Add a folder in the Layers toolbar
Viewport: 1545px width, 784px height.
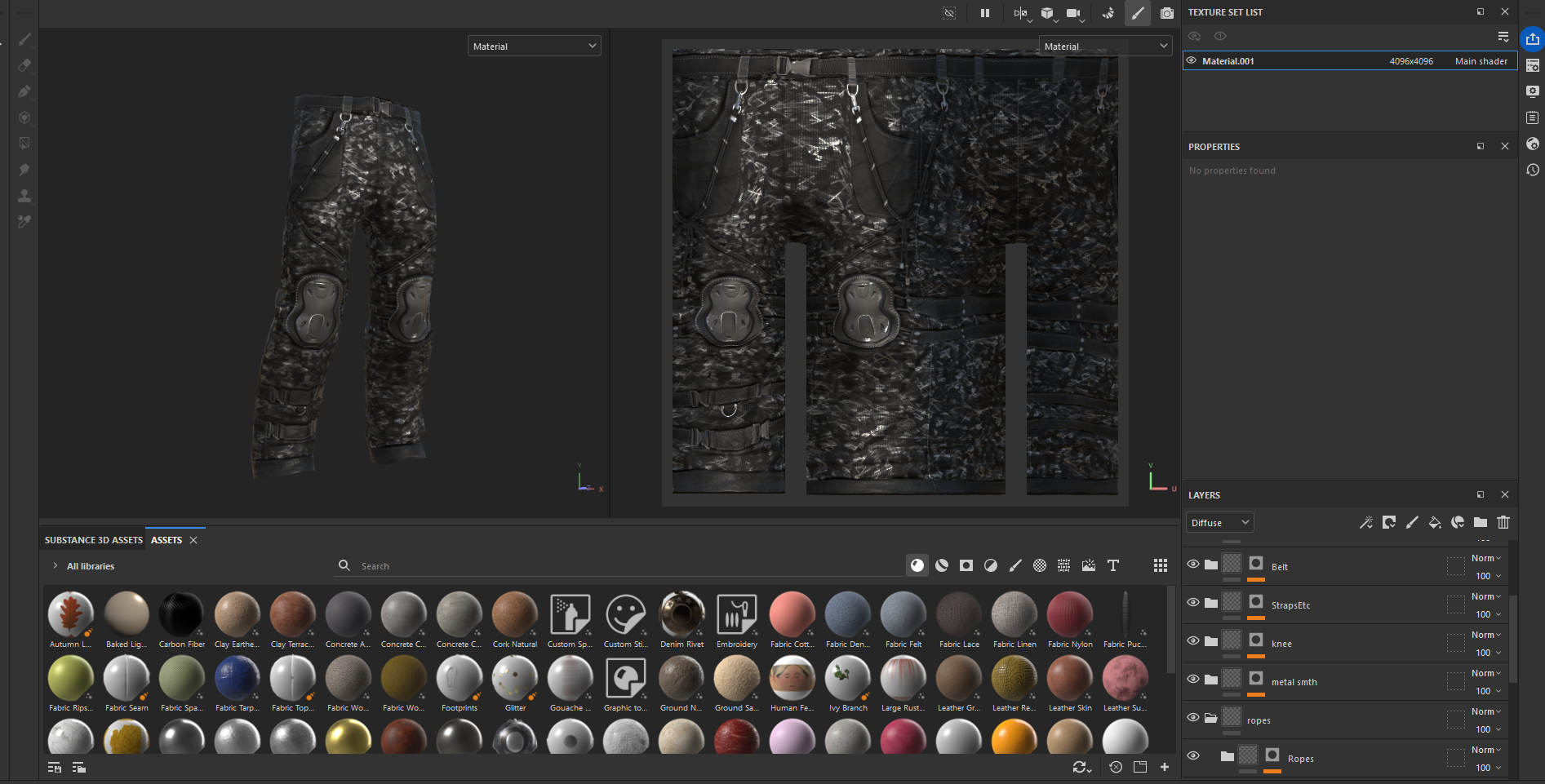[x=1481, y=522]
